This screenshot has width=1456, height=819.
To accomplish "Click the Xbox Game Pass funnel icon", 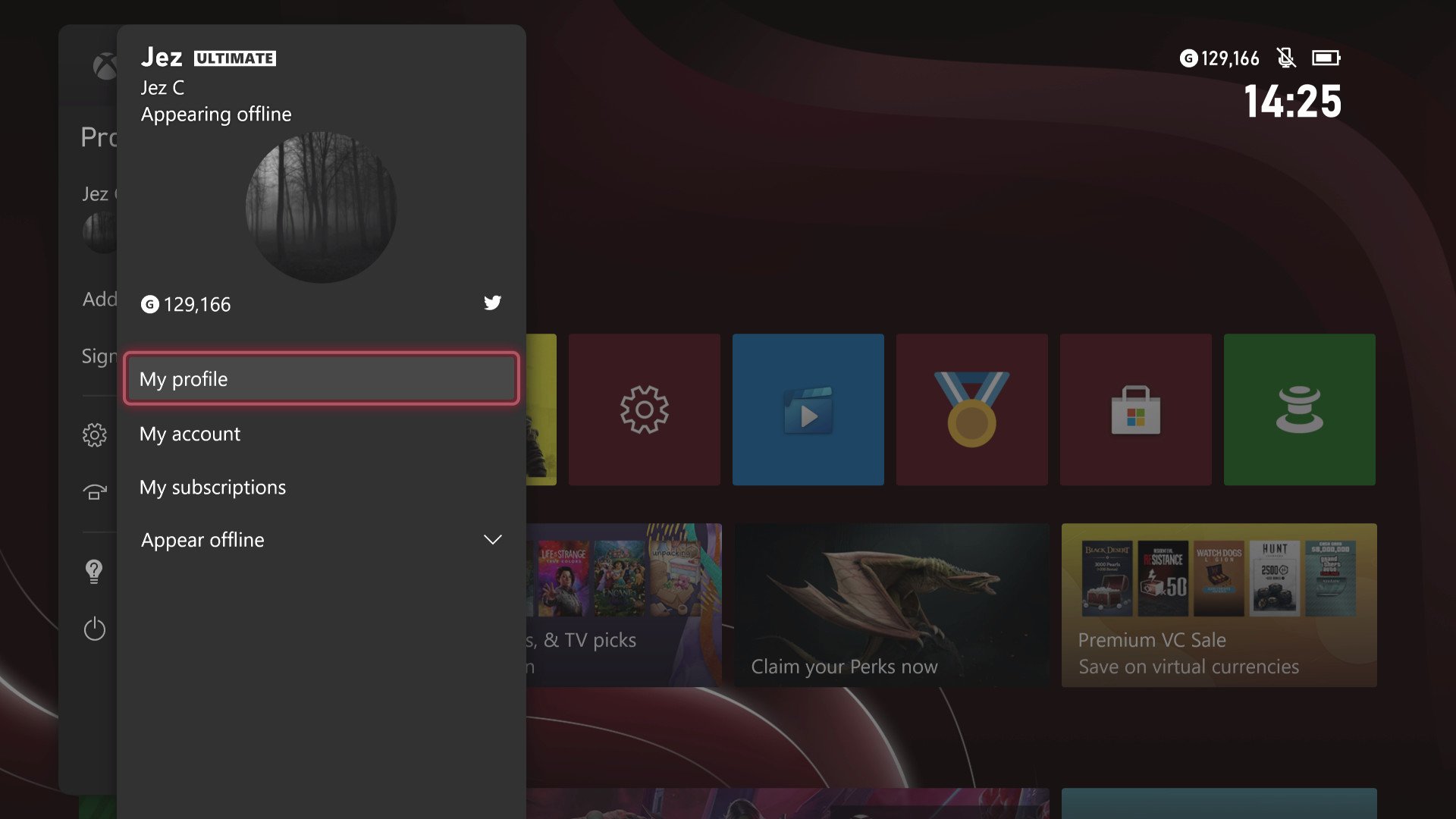I will pyautogui.click(x=1297, y=408).
